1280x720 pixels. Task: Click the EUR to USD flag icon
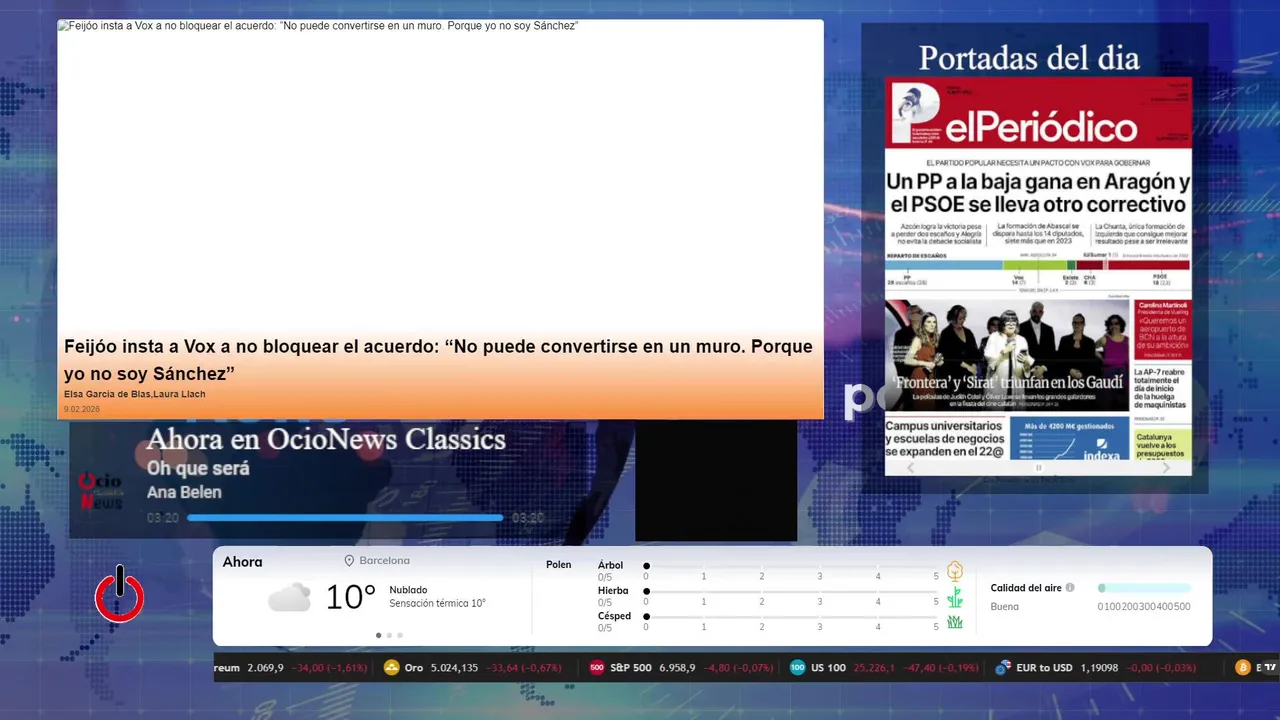coord(1002,668)
